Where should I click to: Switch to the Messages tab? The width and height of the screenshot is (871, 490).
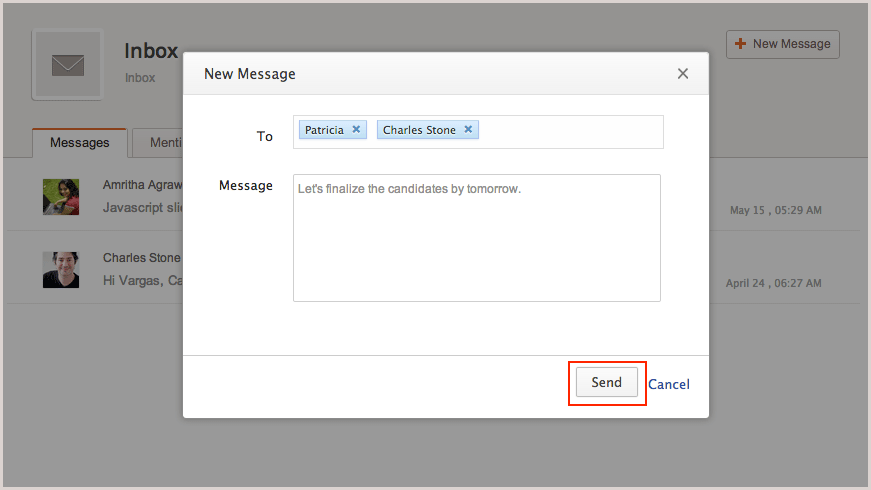[x=80, y=143]
